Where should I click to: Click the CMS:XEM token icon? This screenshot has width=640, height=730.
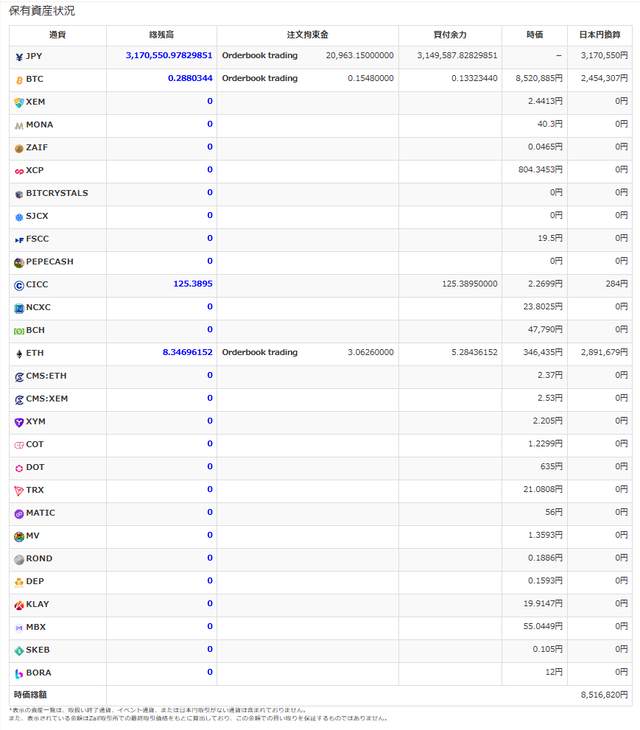[x=19, y=399]
